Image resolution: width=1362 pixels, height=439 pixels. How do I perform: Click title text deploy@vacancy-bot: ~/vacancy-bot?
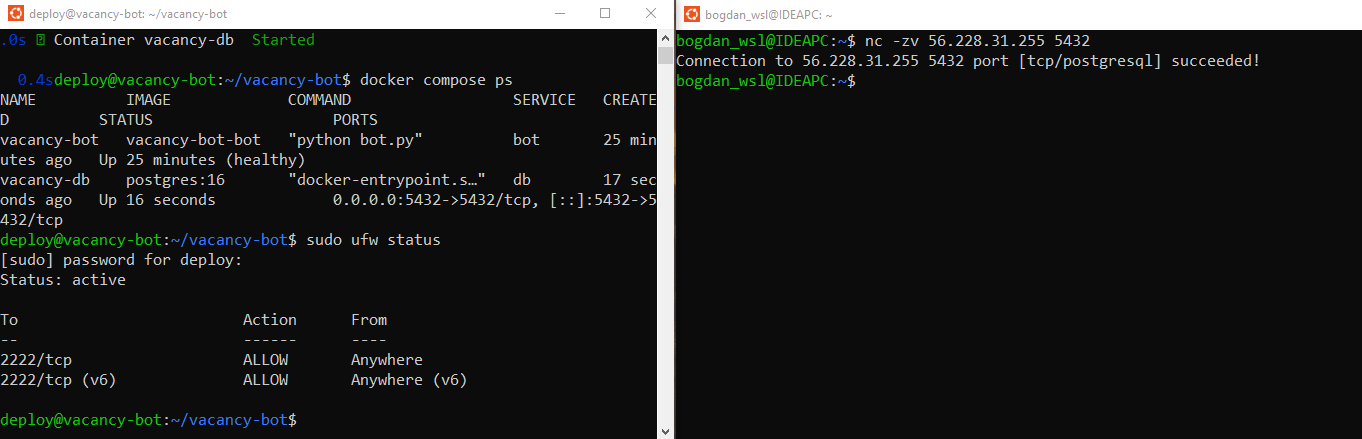[128, 14]
